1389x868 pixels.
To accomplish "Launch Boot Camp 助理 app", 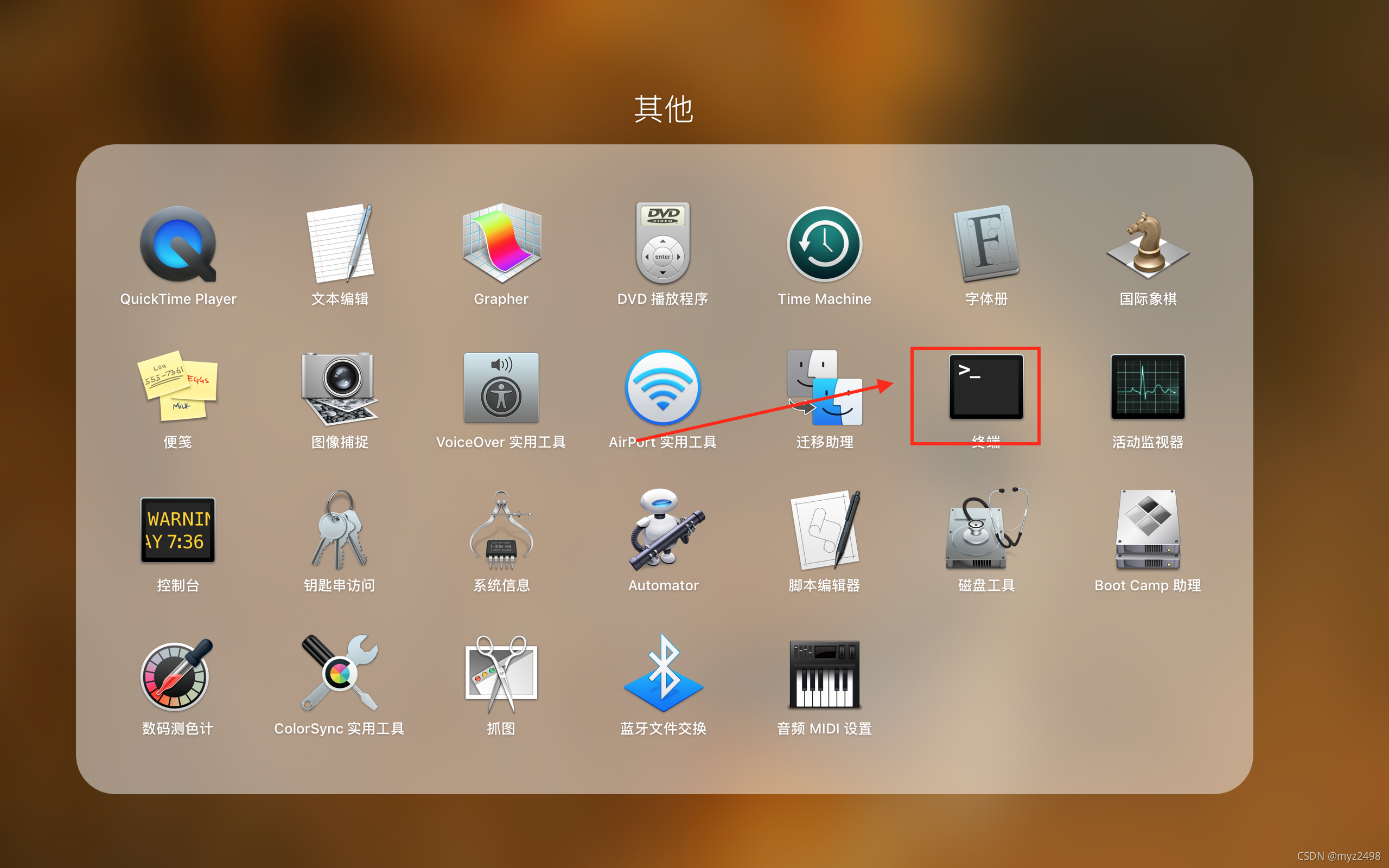I will click(1148, 530).
